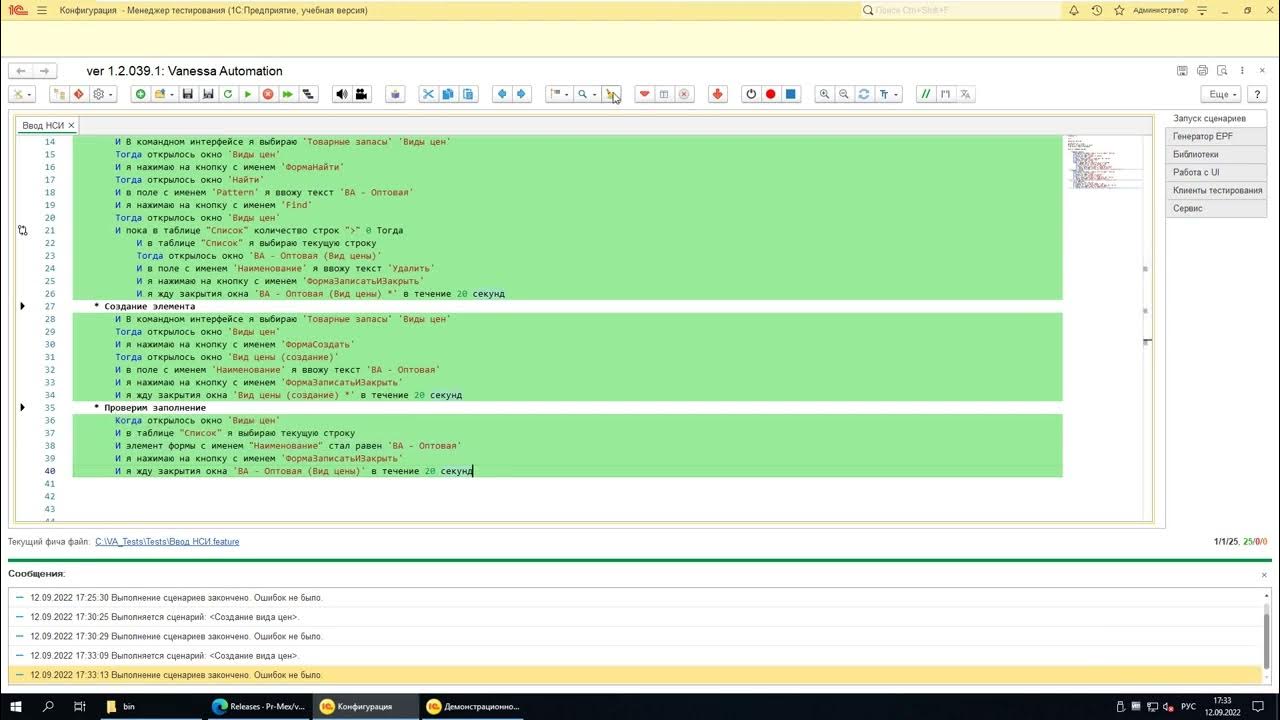Open the folder open-file dropdown

pyautogui.click(x=163, y=94)
